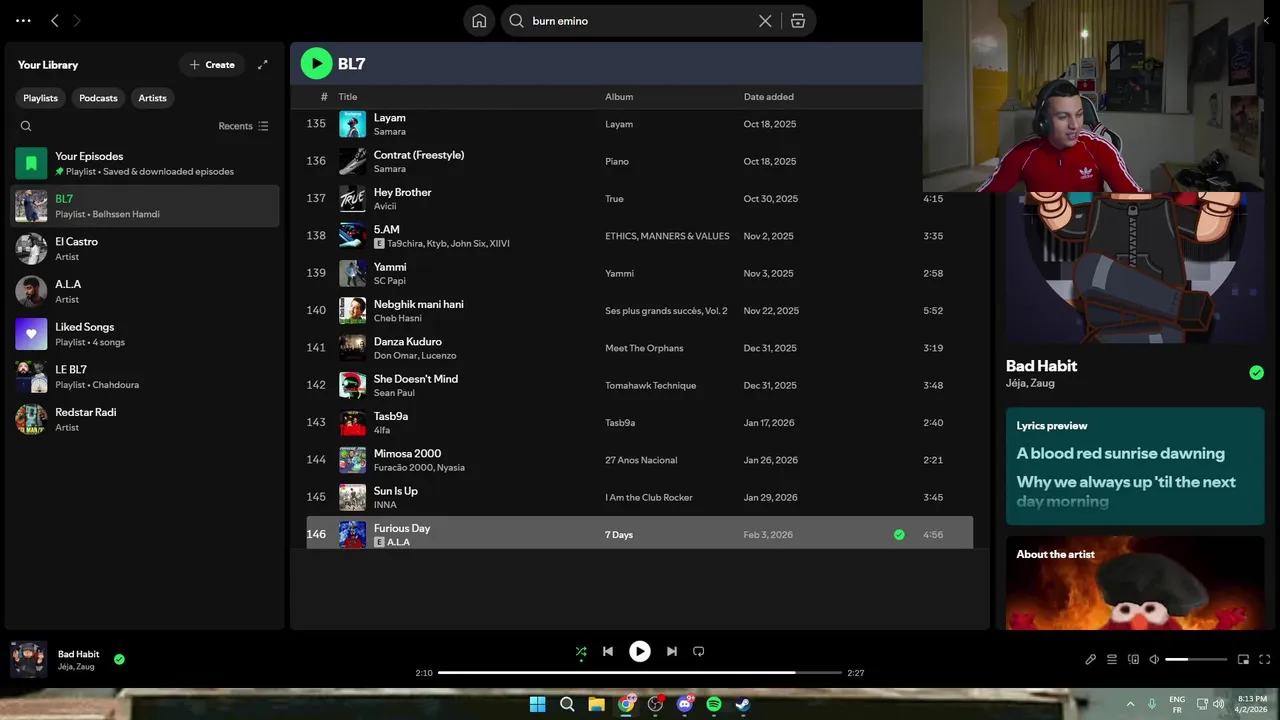Image resolution: width=1280 pixels, height=720 pixels.
Task: Open the Recents sort dropdown
Action: pos(243,126)
